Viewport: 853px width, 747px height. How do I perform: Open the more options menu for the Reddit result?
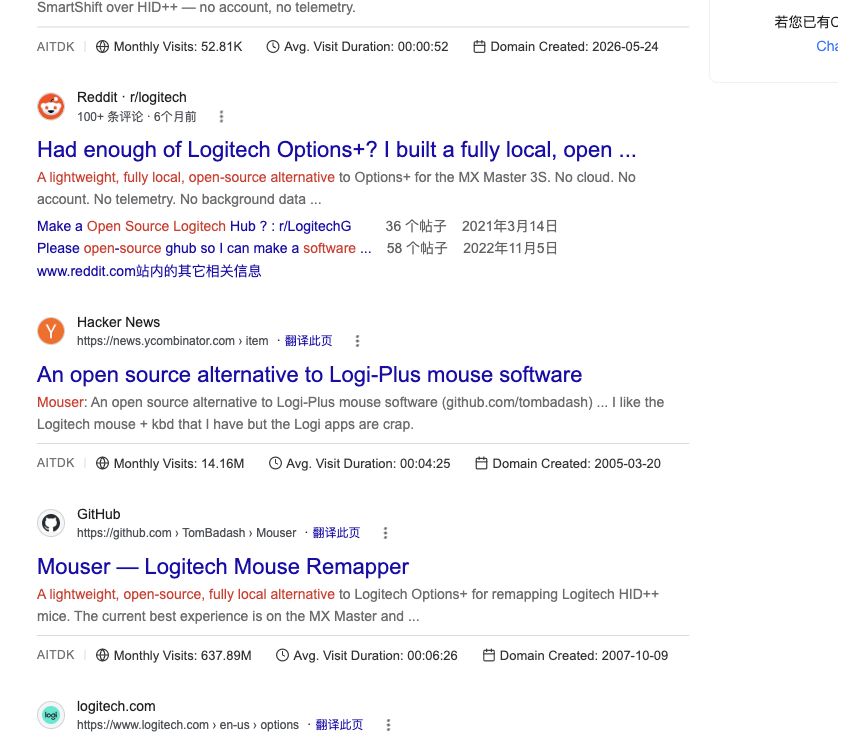pyautogui.click(x=221, y=116)
